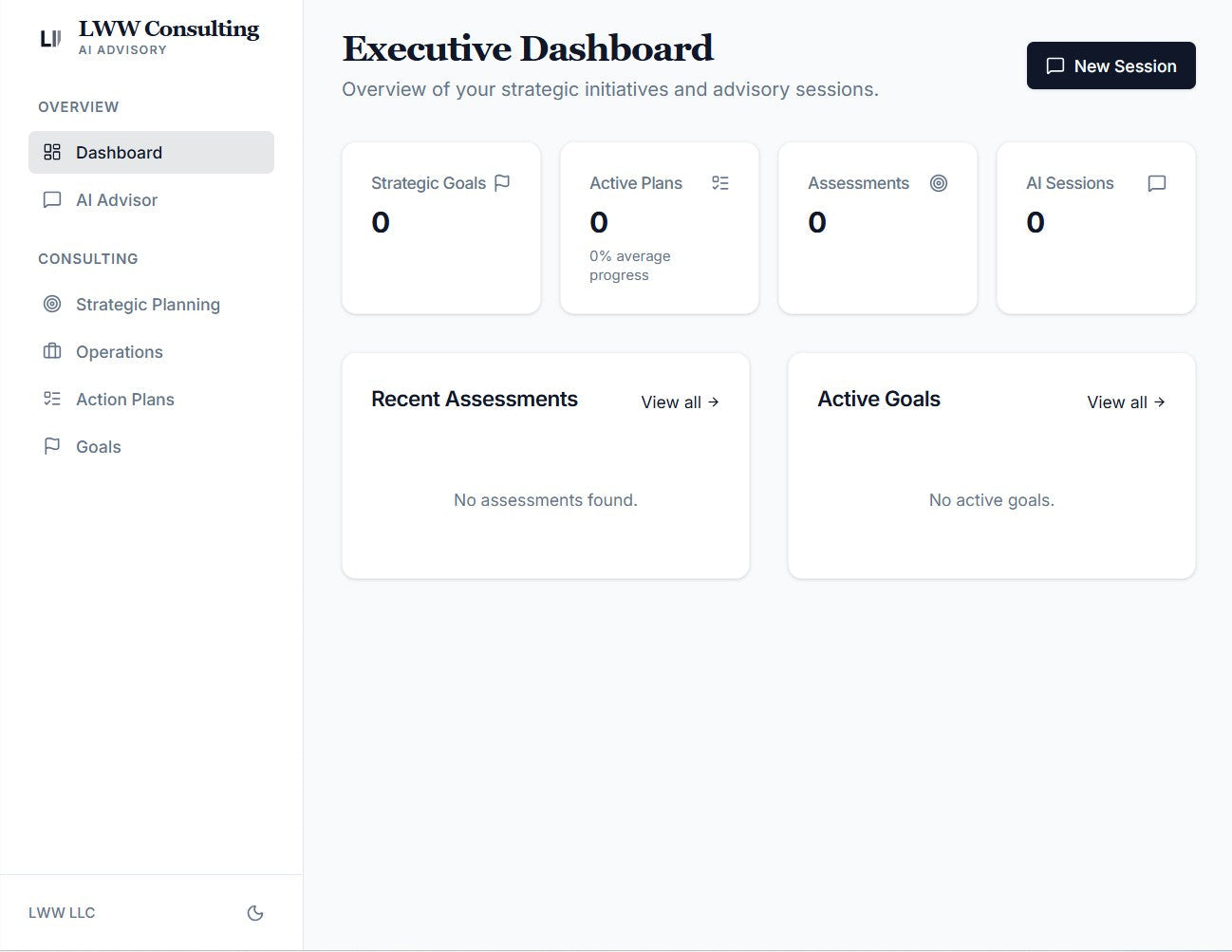1232x952 pixels.
Task: Click the checklist icon on Active Plans card
Action: 720,183
